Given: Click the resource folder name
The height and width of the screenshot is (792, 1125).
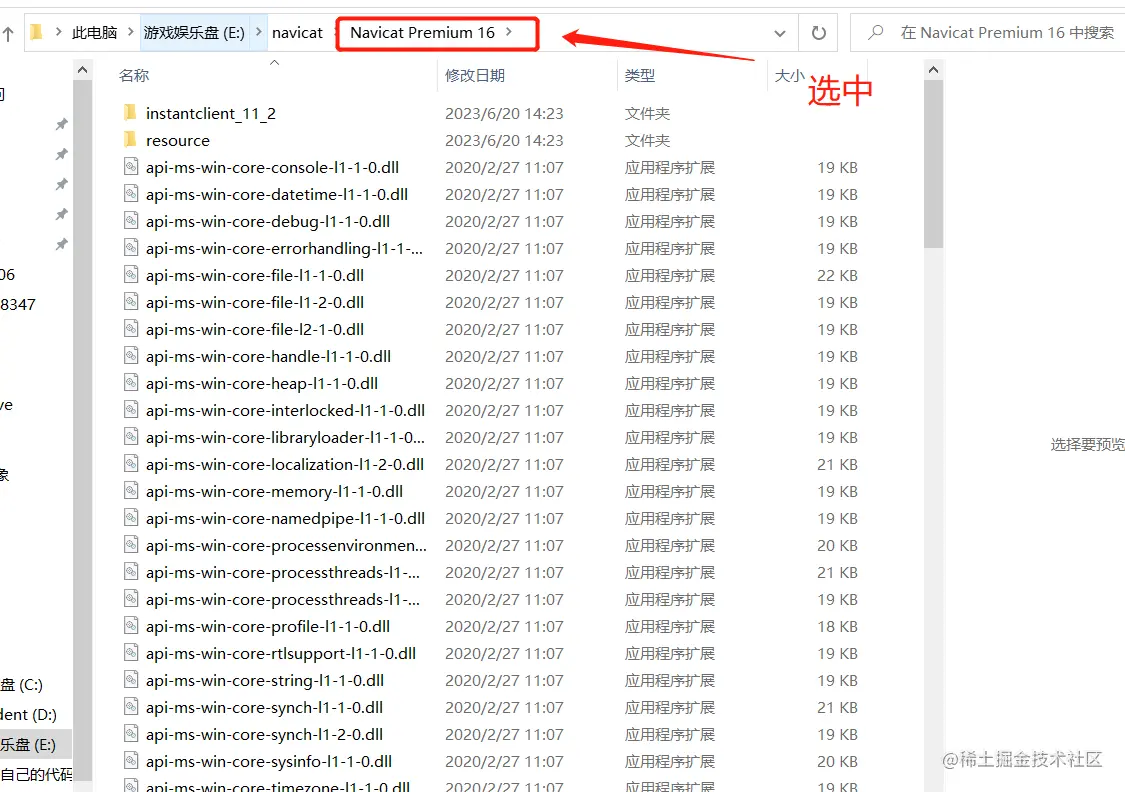Looking at the screenshot, I should (x=177, y=141).
